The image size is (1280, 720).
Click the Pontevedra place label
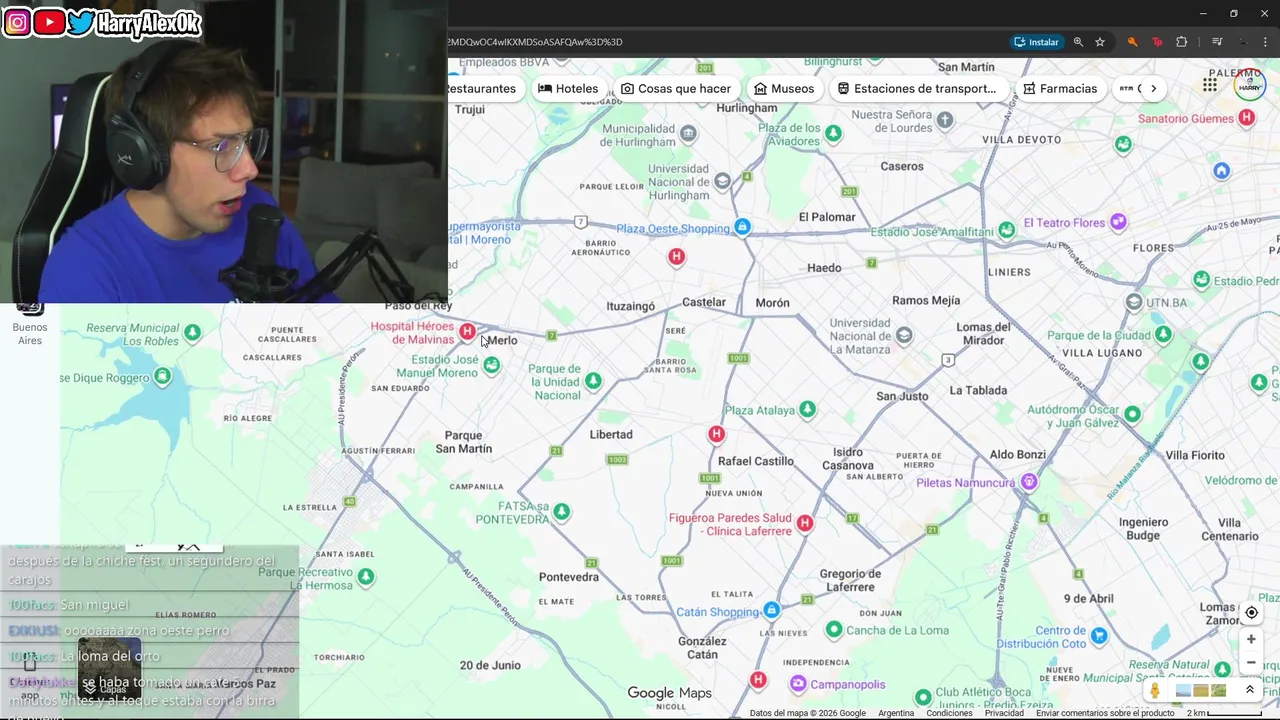click(x=569, y=577)
